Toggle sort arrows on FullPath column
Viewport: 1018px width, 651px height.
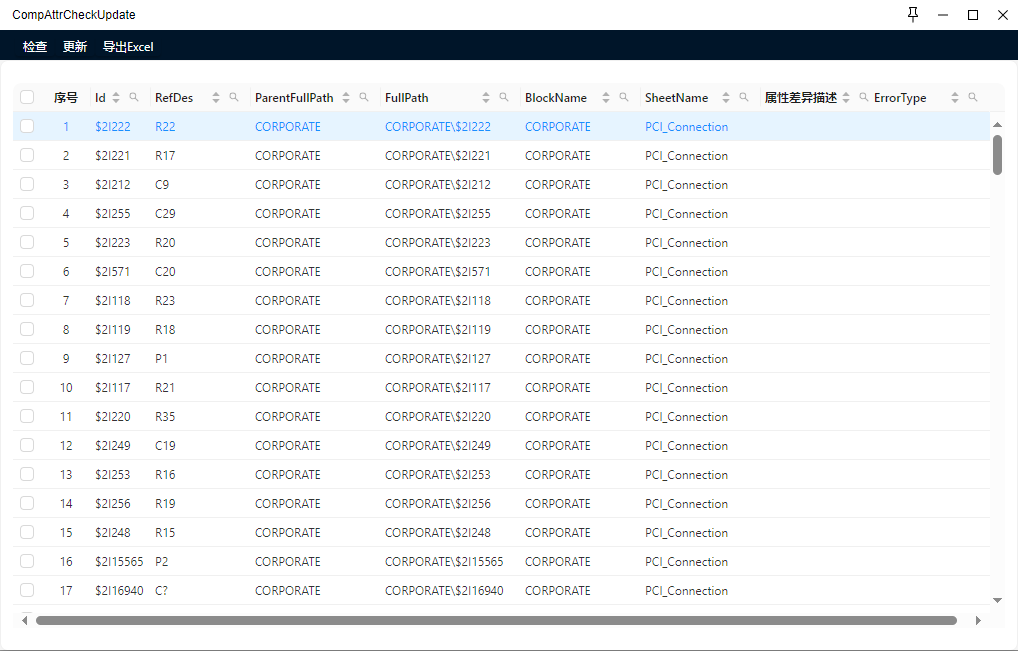tap(486, 98)
